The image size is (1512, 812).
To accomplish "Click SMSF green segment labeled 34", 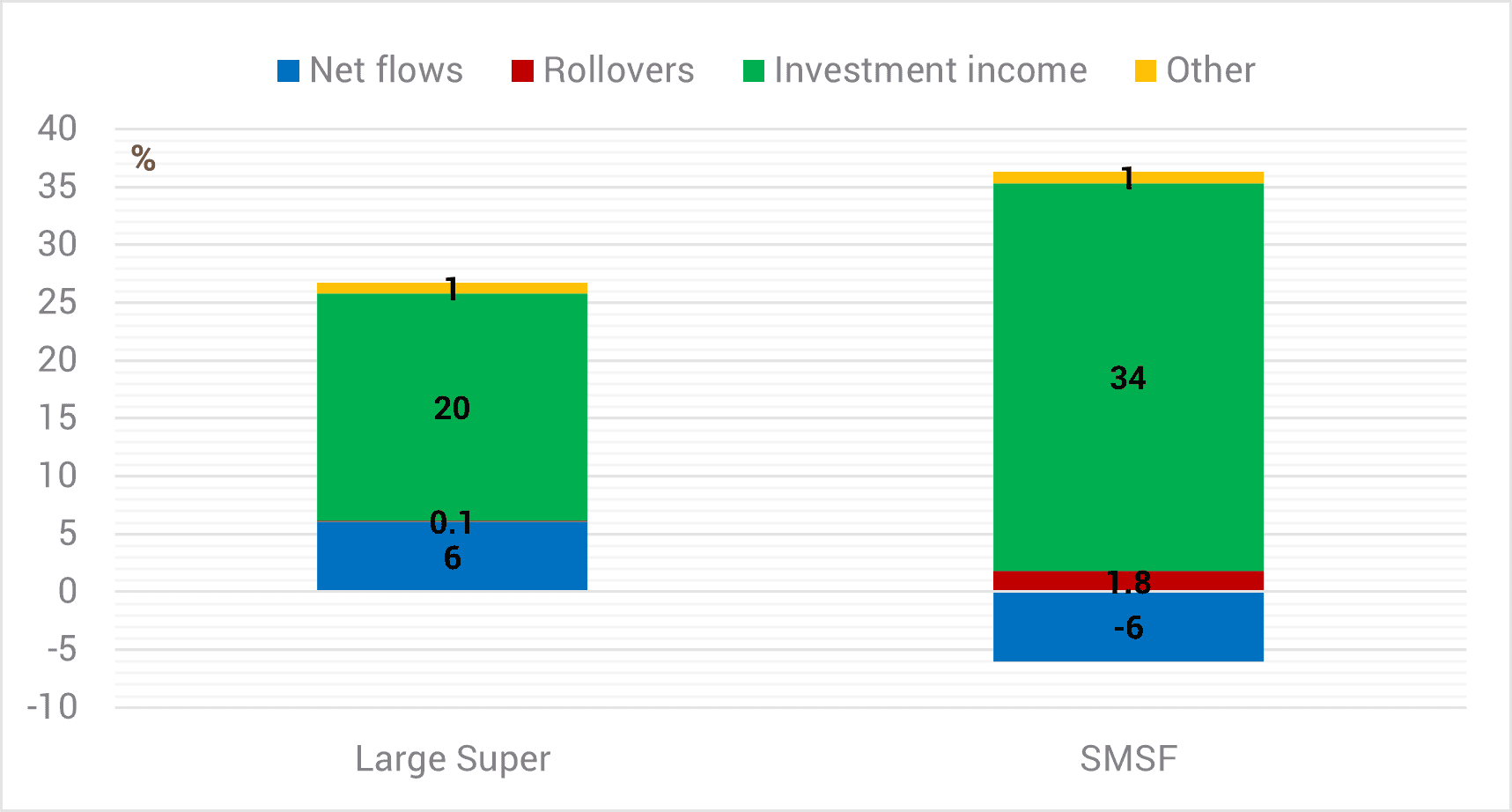I will click(x=1128, y=377).
